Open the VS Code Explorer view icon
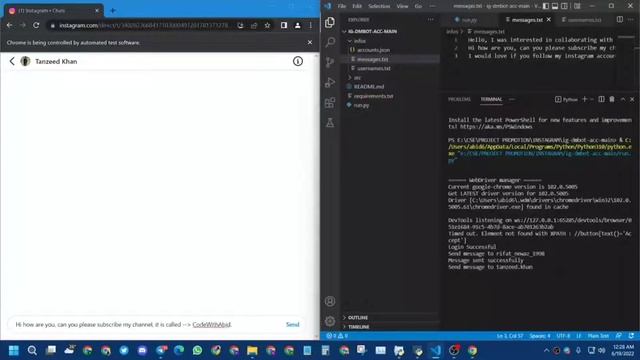This screenshot has width=640, height=360. (x=330, y=22)
